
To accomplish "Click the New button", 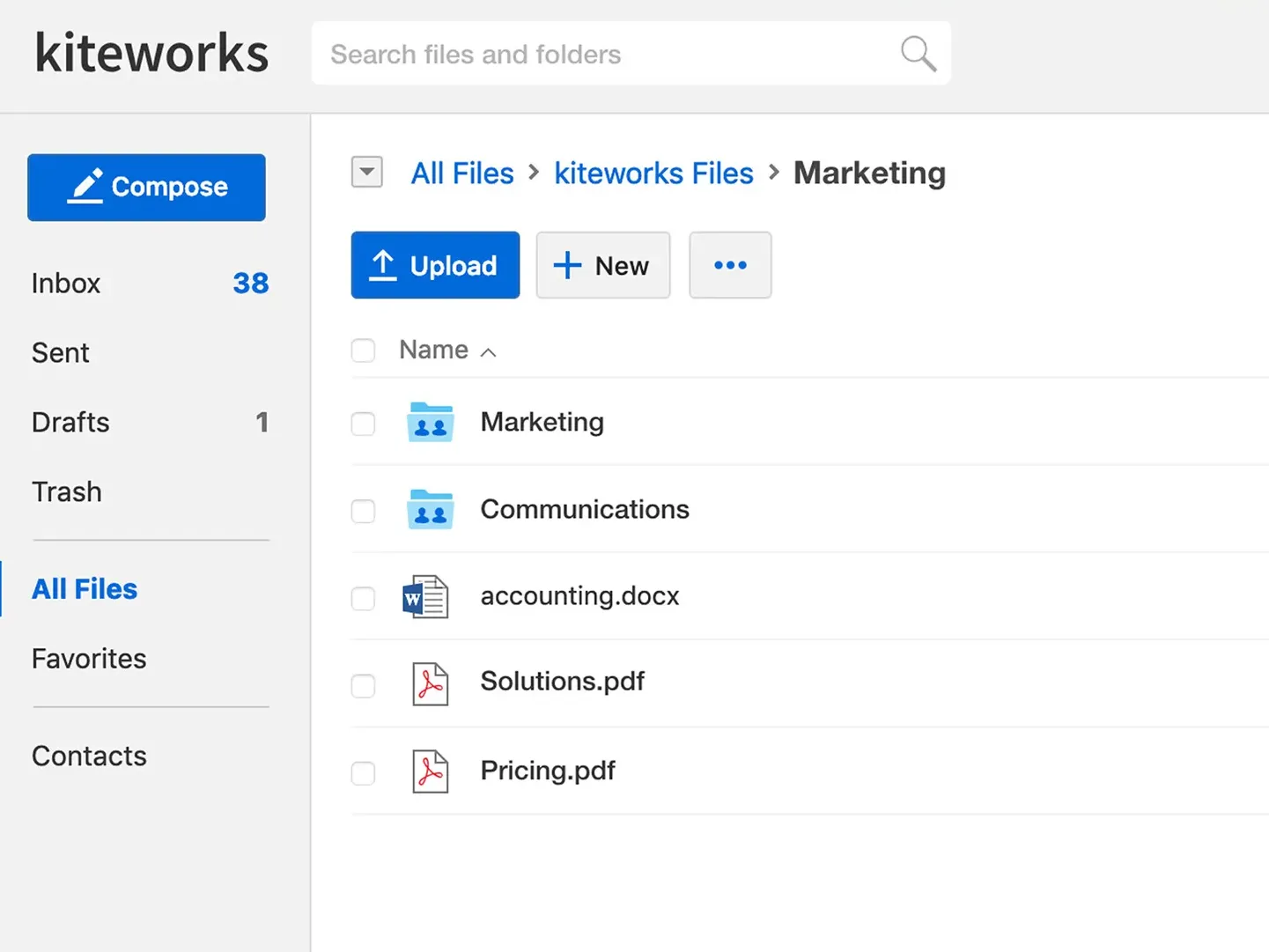I will point(602,265).
